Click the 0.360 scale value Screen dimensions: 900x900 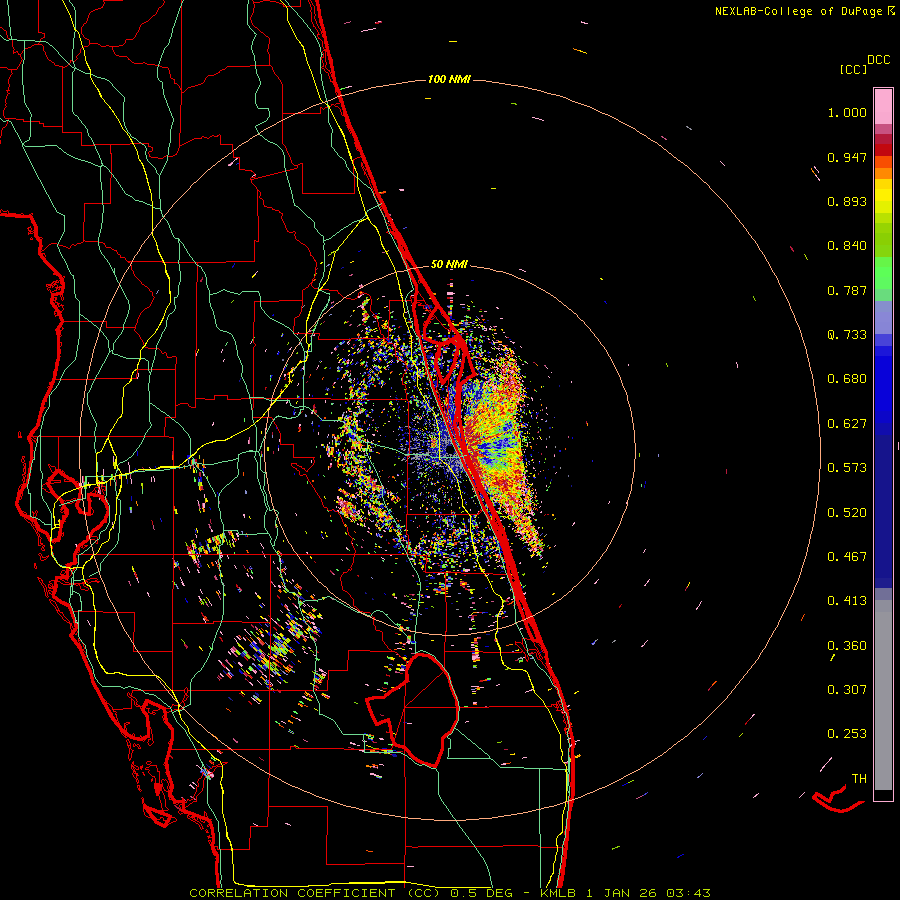point(847,646)
